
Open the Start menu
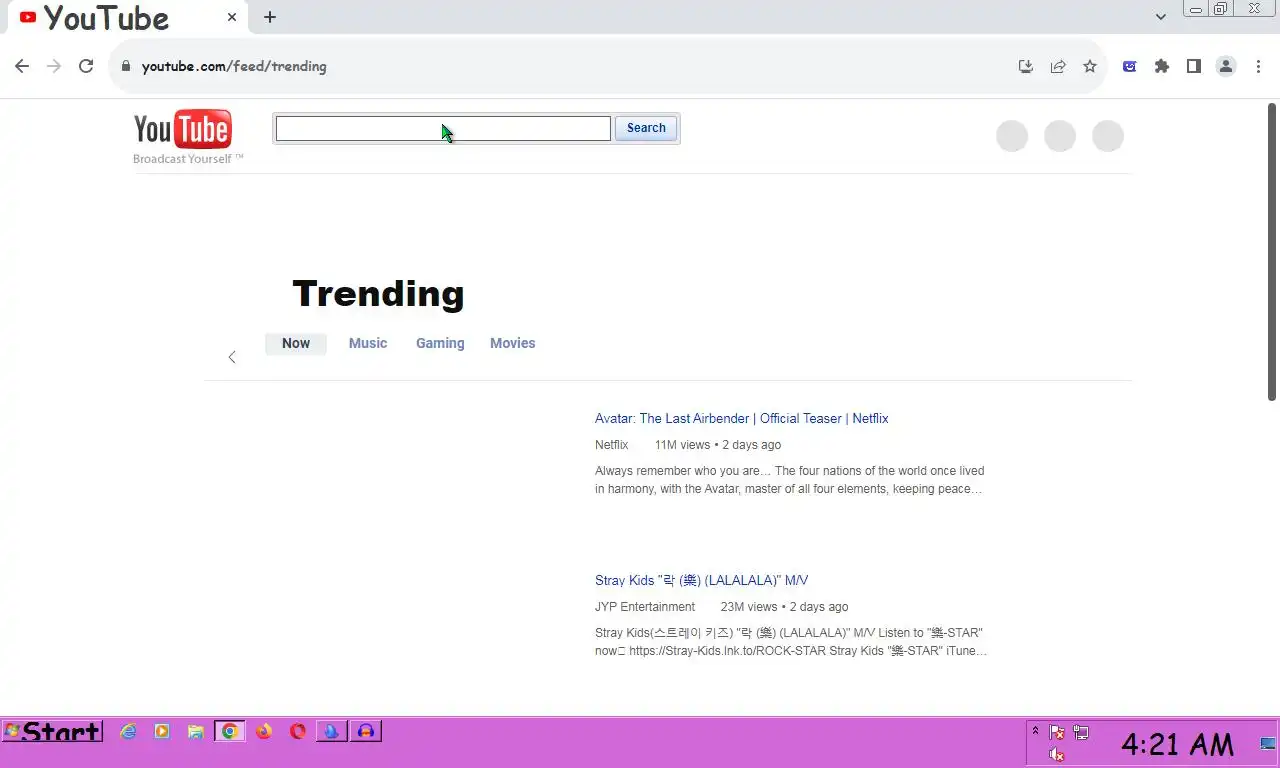(52, 731)
